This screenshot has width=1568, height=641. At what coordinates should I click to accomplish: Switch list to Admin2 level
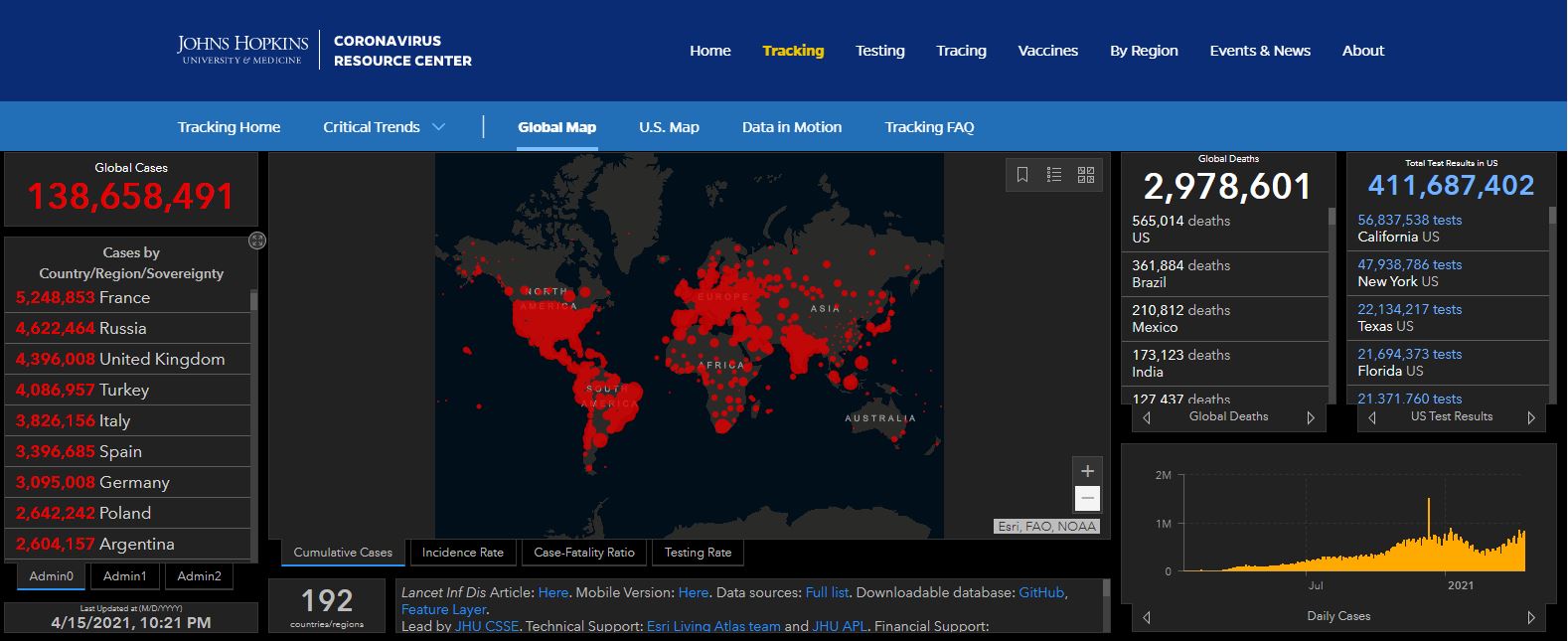click(199, 576)
